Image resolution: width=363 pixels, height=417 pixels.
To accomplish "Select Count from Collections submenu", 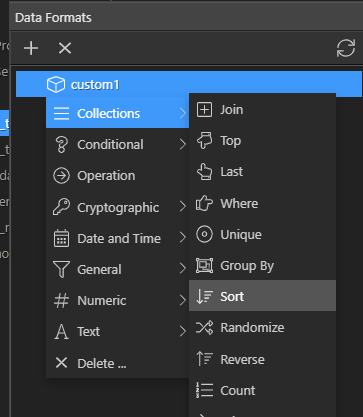I will [x=262, y=390].
